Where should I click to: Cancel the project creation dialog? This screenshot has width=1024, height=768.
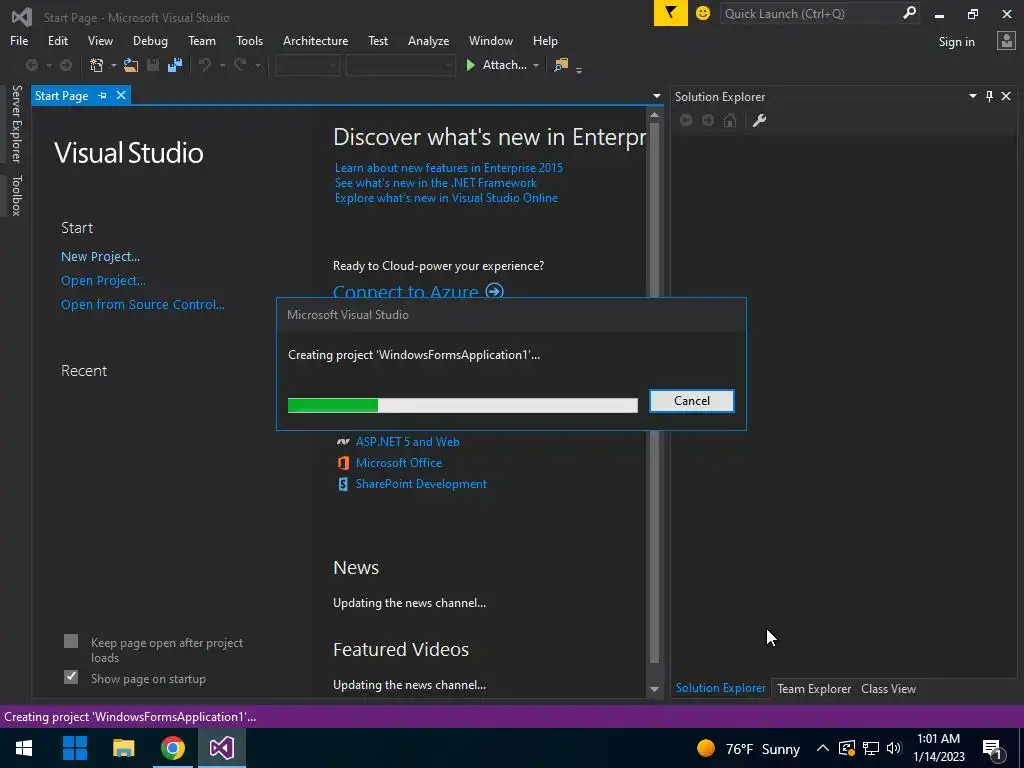(x=692, y=401)
